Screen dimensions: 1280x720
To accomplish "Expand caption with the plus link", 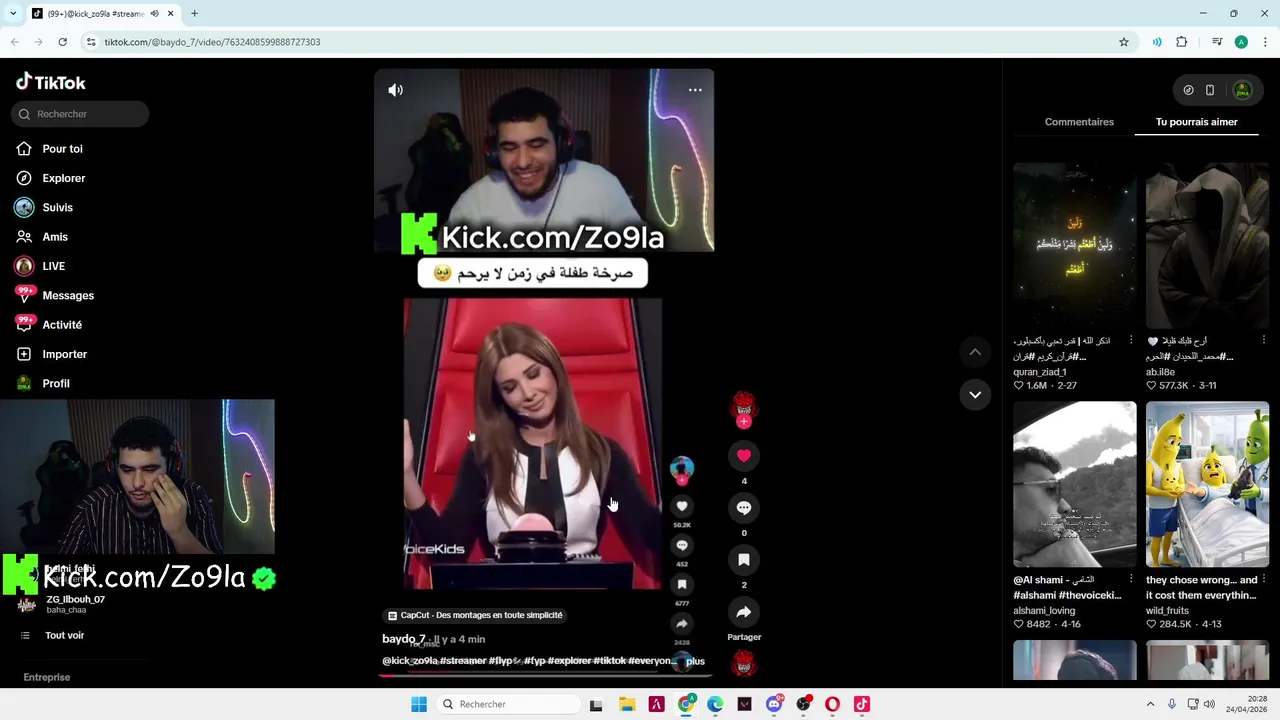I will pos(695,661).
